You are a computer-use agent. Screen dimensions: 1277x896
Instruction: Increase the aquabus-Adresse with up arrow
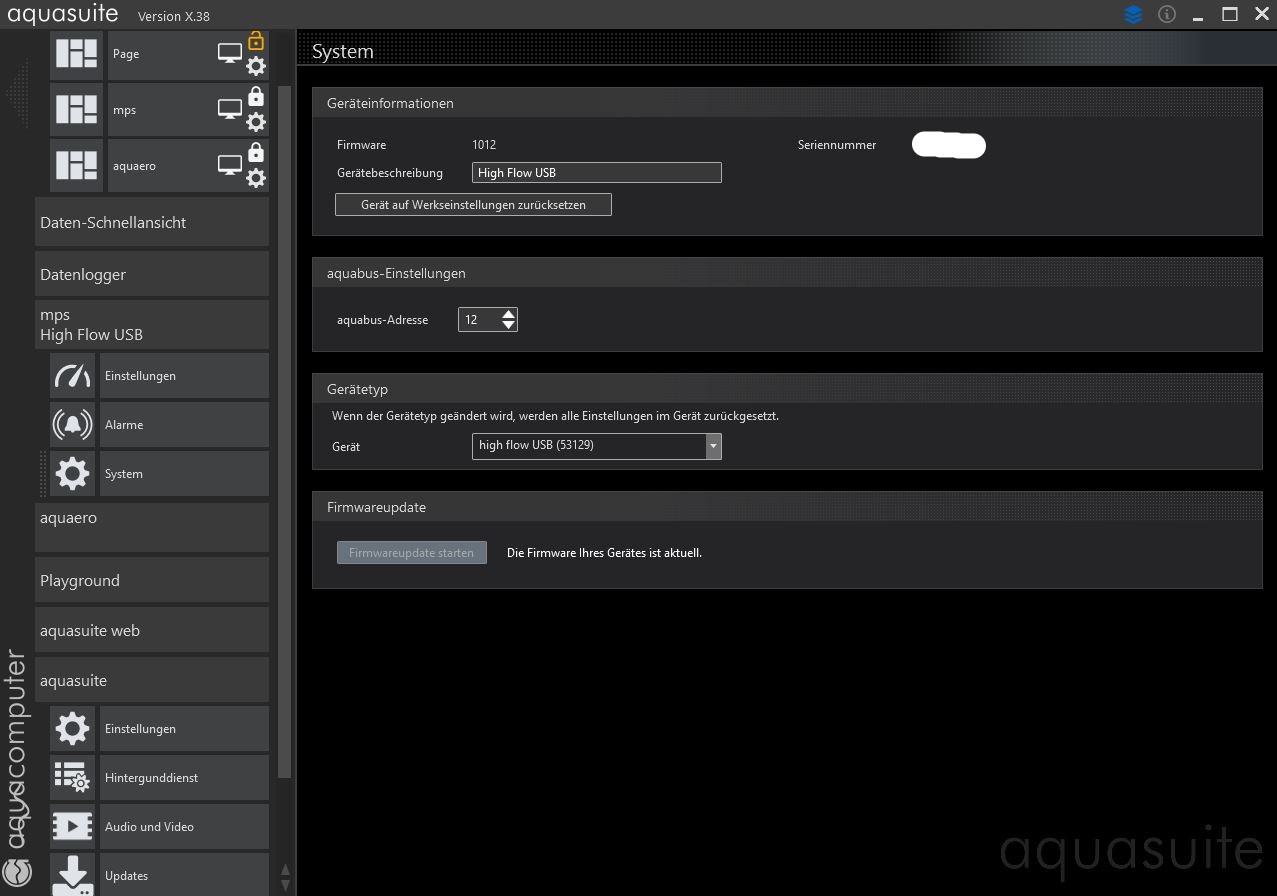(x=509, y=314)
